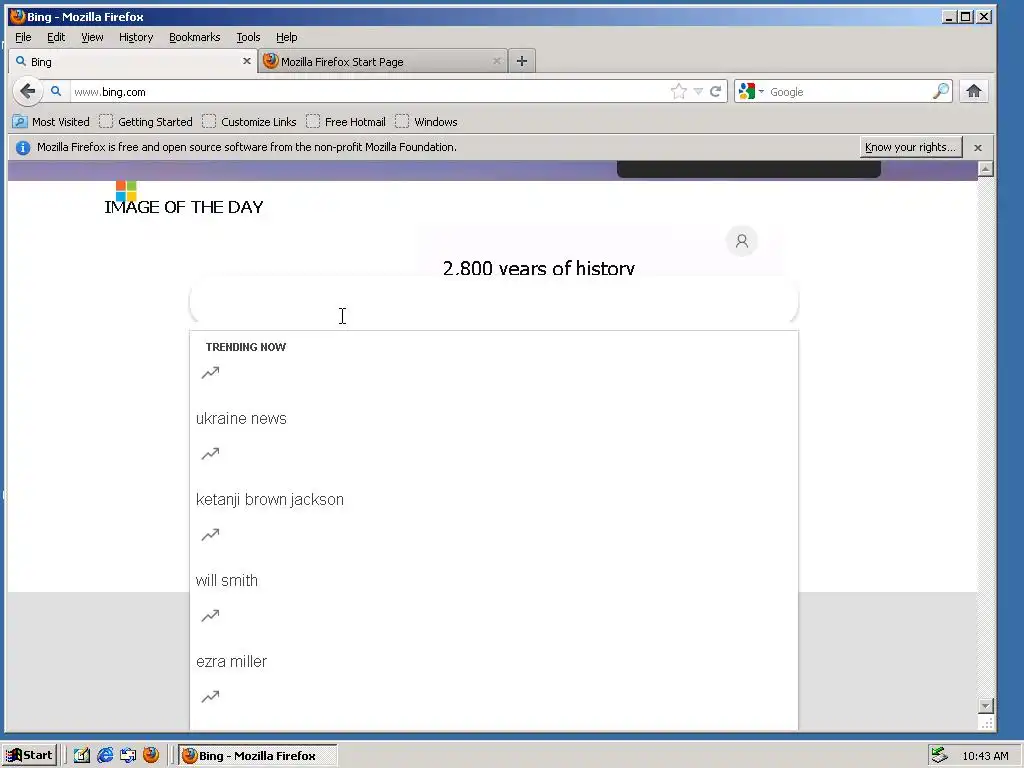This screenshot has height=768, width=1024.
Task: Close the Bing tab
Action: (247, 61)
